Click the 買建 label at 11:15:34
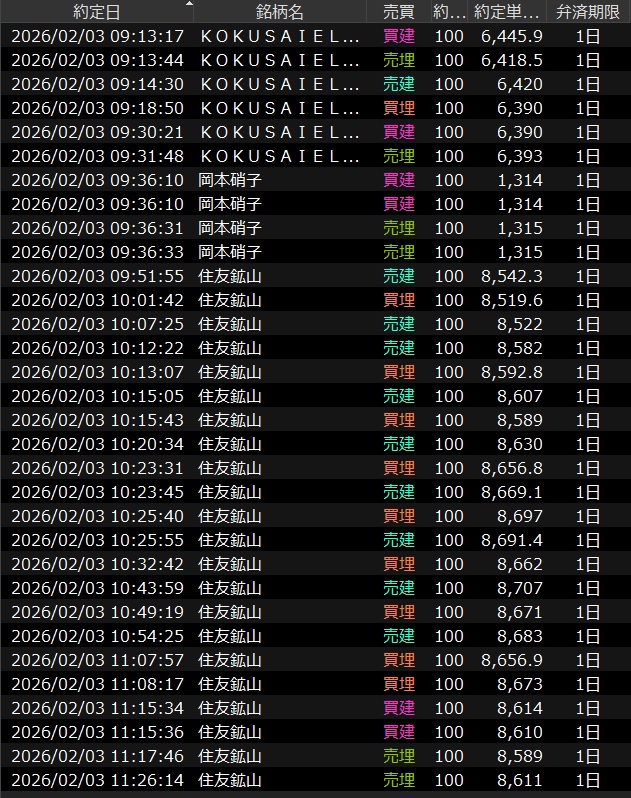Screen dimensions: 631x798 398,708
